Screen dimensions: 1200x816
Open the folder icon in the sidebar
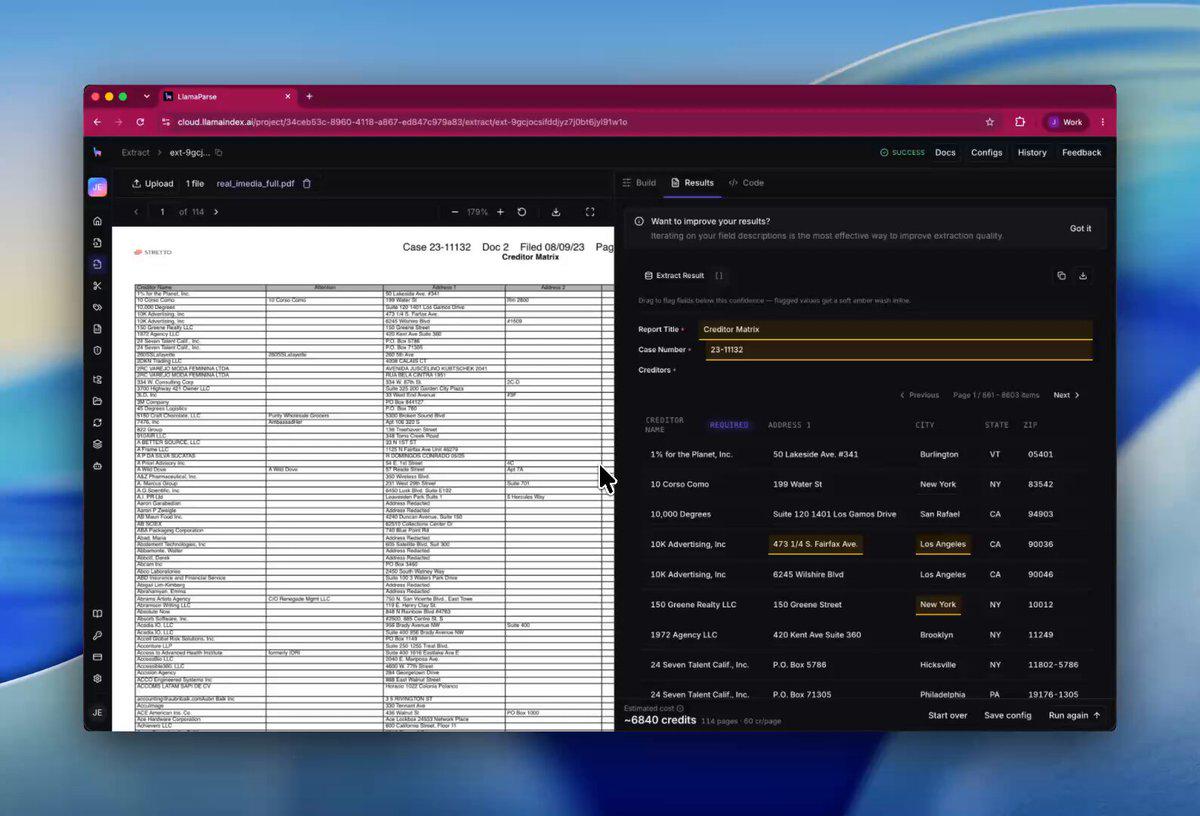97,401
